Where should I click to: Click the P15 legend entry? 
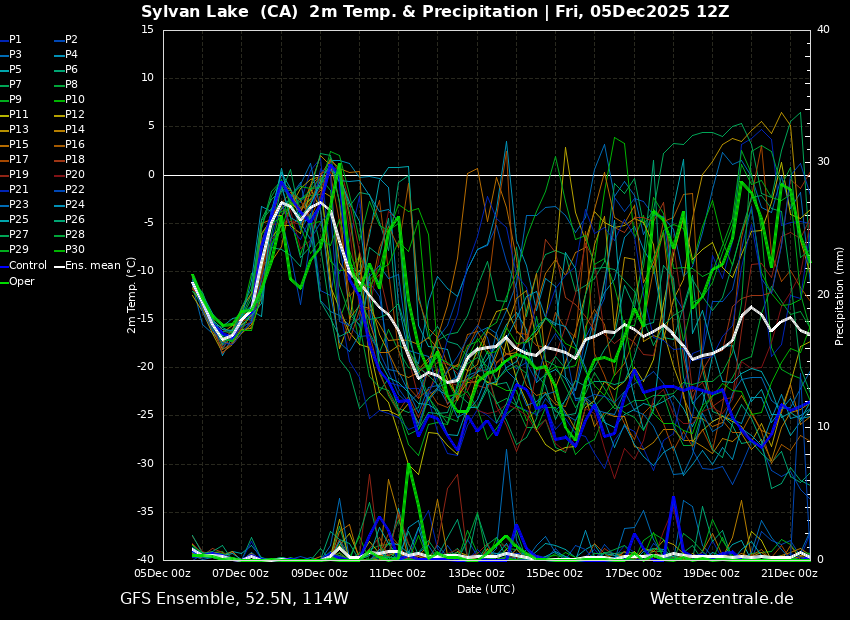[19, 145]
